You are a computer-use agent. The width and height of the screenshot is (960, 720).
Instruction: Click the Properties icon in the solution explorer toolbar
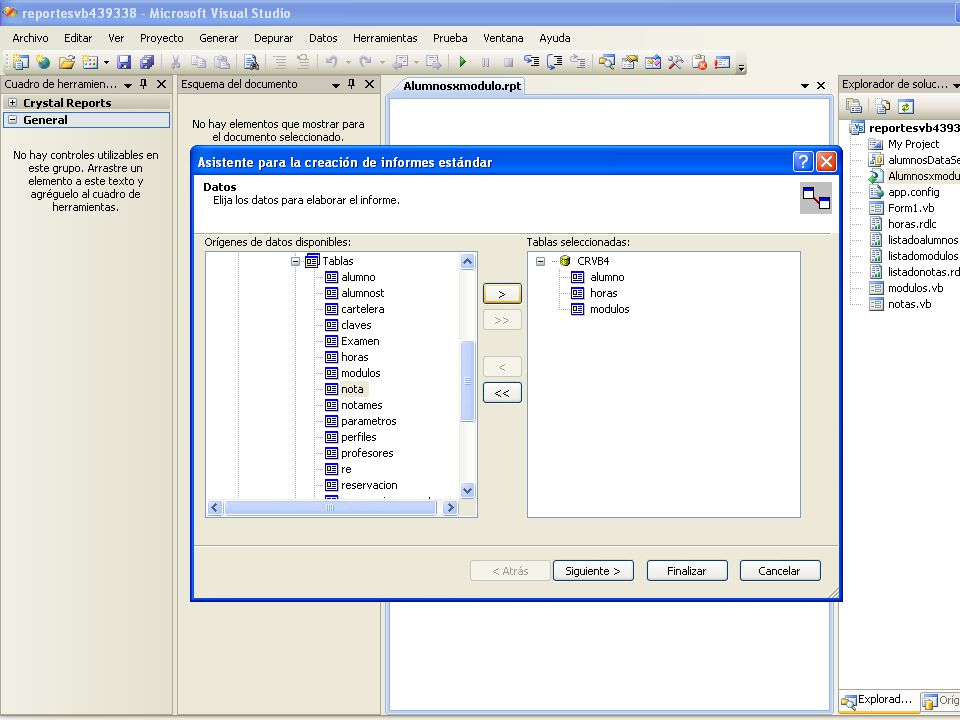point(853,107)
